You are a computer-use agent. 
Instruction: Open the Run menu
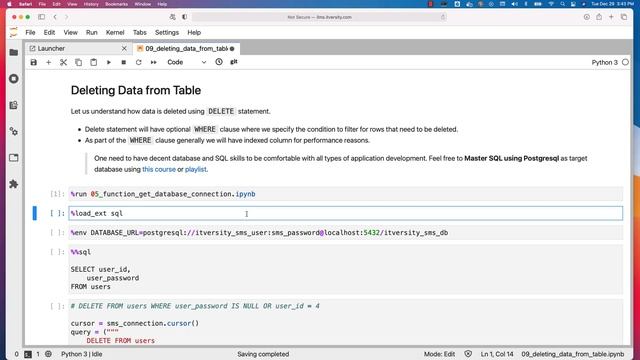pyautogui.click(x=91, y=33)
